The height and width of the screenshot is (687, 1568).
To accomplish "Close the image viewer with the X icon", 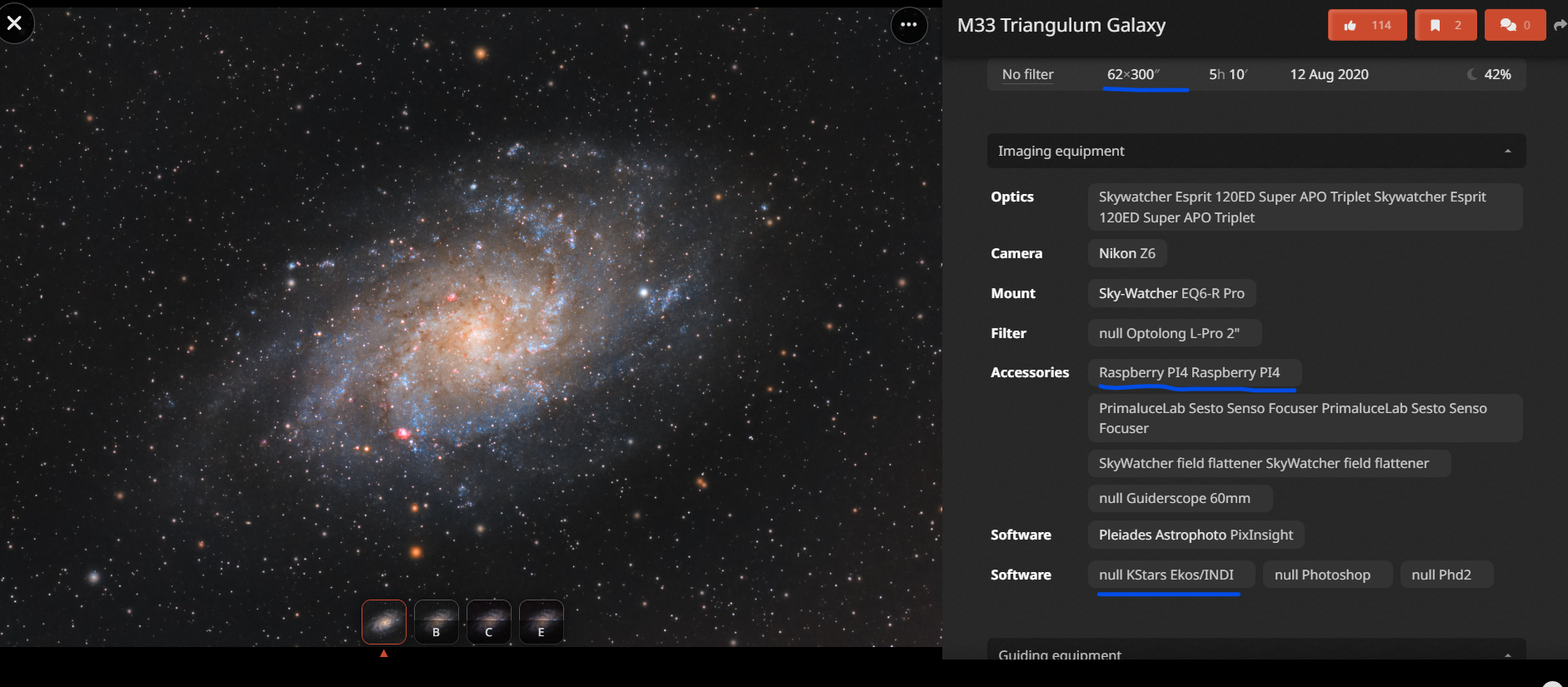I will click(15, 23).
